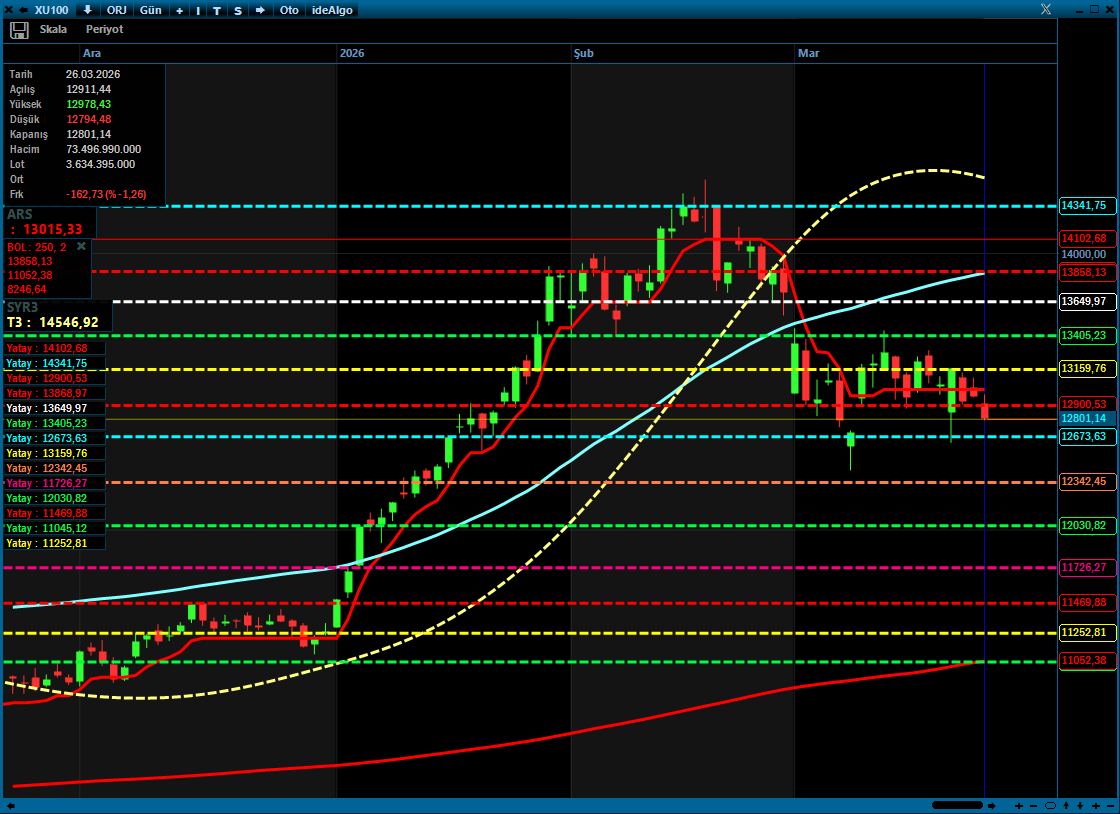The width and height of the screenshot is (1120, 814).
Task: Click the minus icon left of ellipse icon
Action: point(1034,805)
